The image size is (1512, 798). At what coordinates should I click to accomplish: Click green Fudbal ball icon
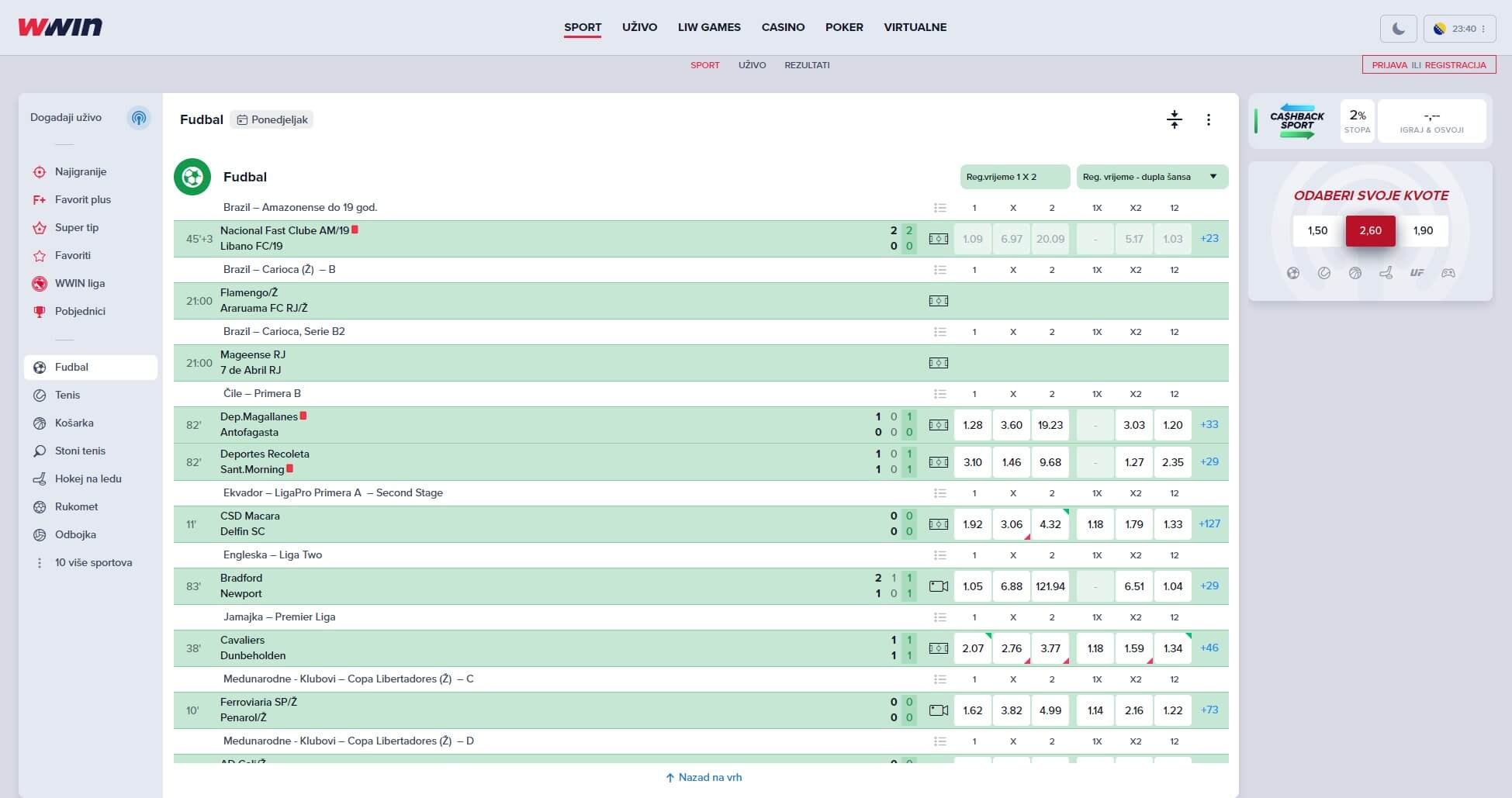pos(192,177)
